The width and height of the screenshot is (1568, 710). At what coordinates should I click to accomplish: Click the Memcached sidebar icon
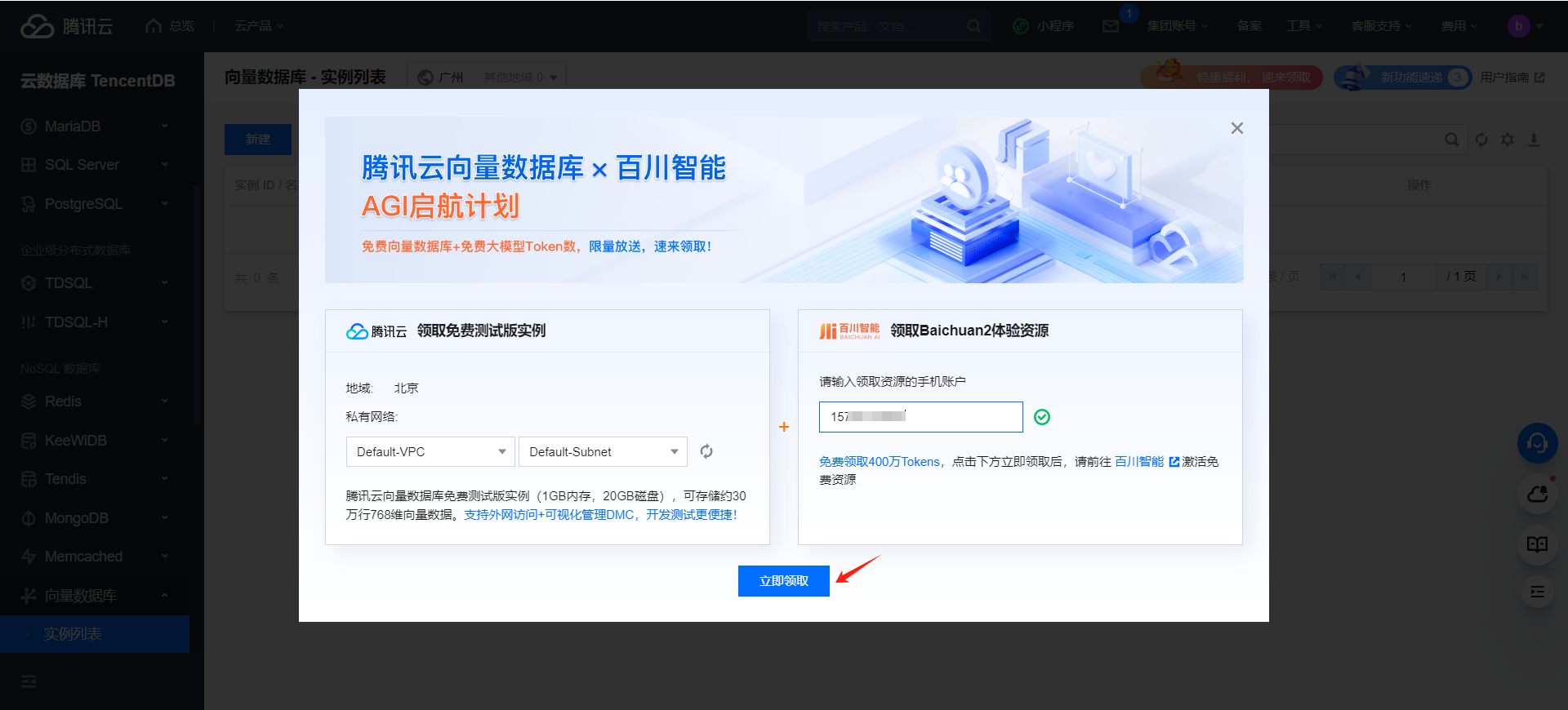(x=29, y=557)
